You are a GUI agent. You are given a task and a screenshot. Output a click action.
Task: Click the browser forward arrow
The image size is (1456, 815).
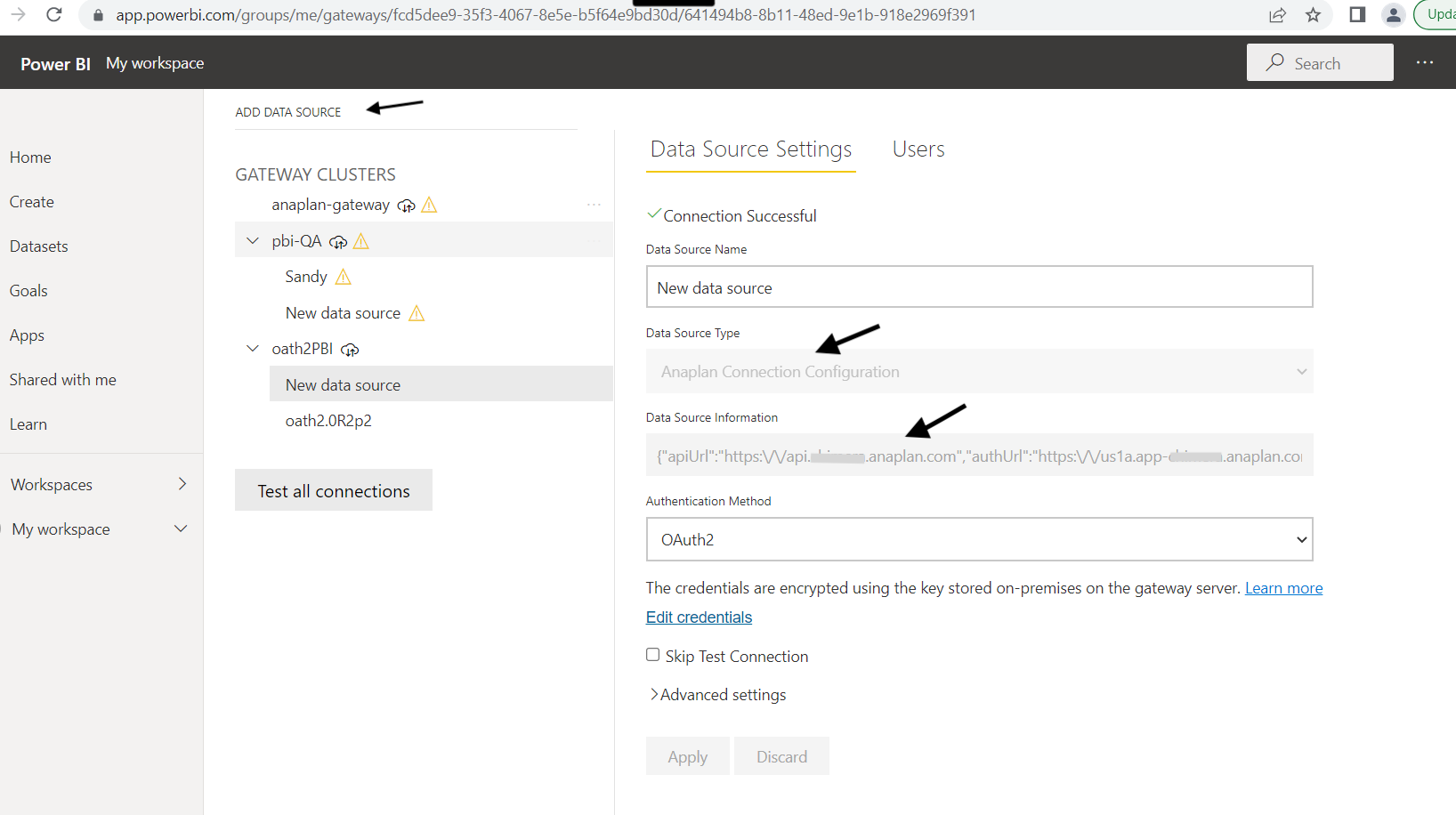[18, 14]
